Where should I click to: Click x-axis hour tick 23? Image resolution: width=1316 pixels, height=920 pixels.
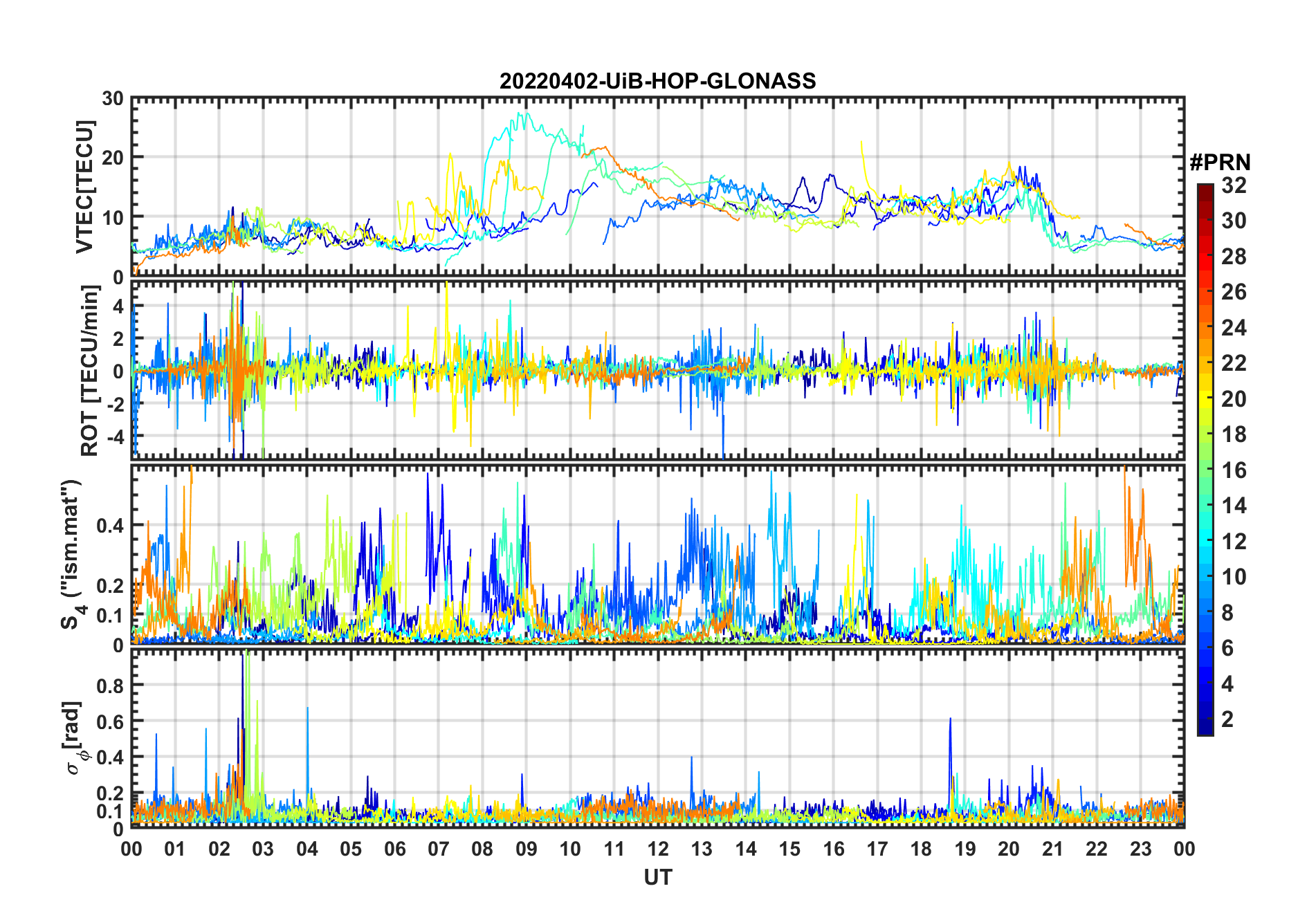coord(1140,849)
